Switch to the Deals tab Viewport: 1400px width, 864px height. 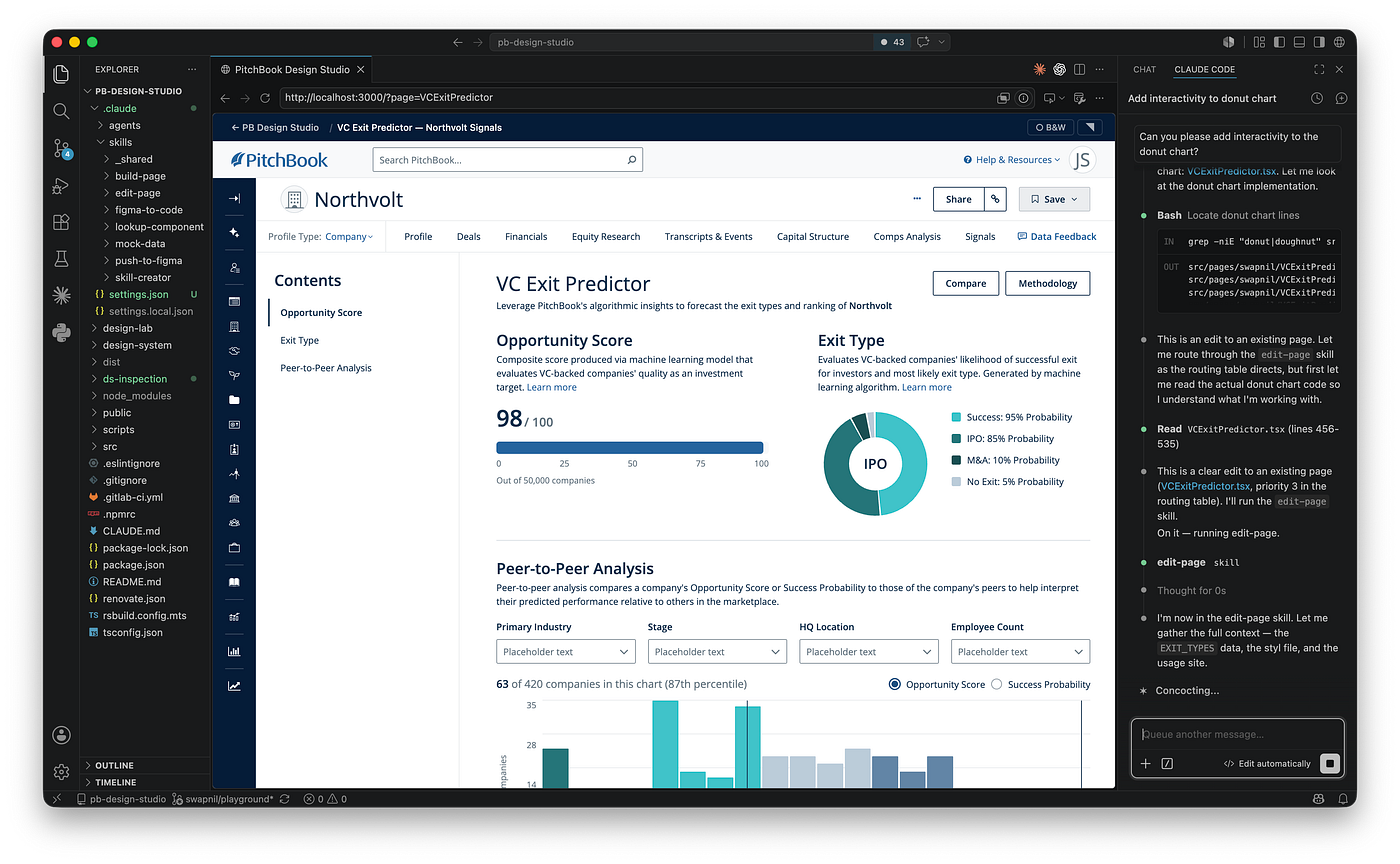[x=469, y=237]
